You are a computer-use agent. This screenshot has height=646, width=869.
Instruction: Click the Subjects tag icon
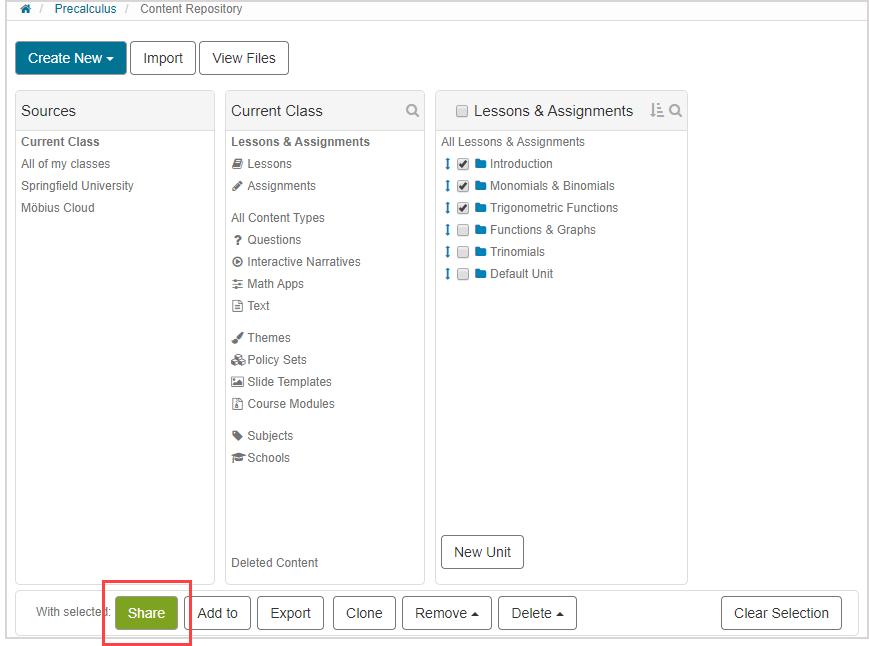click(x=238, y=436)
